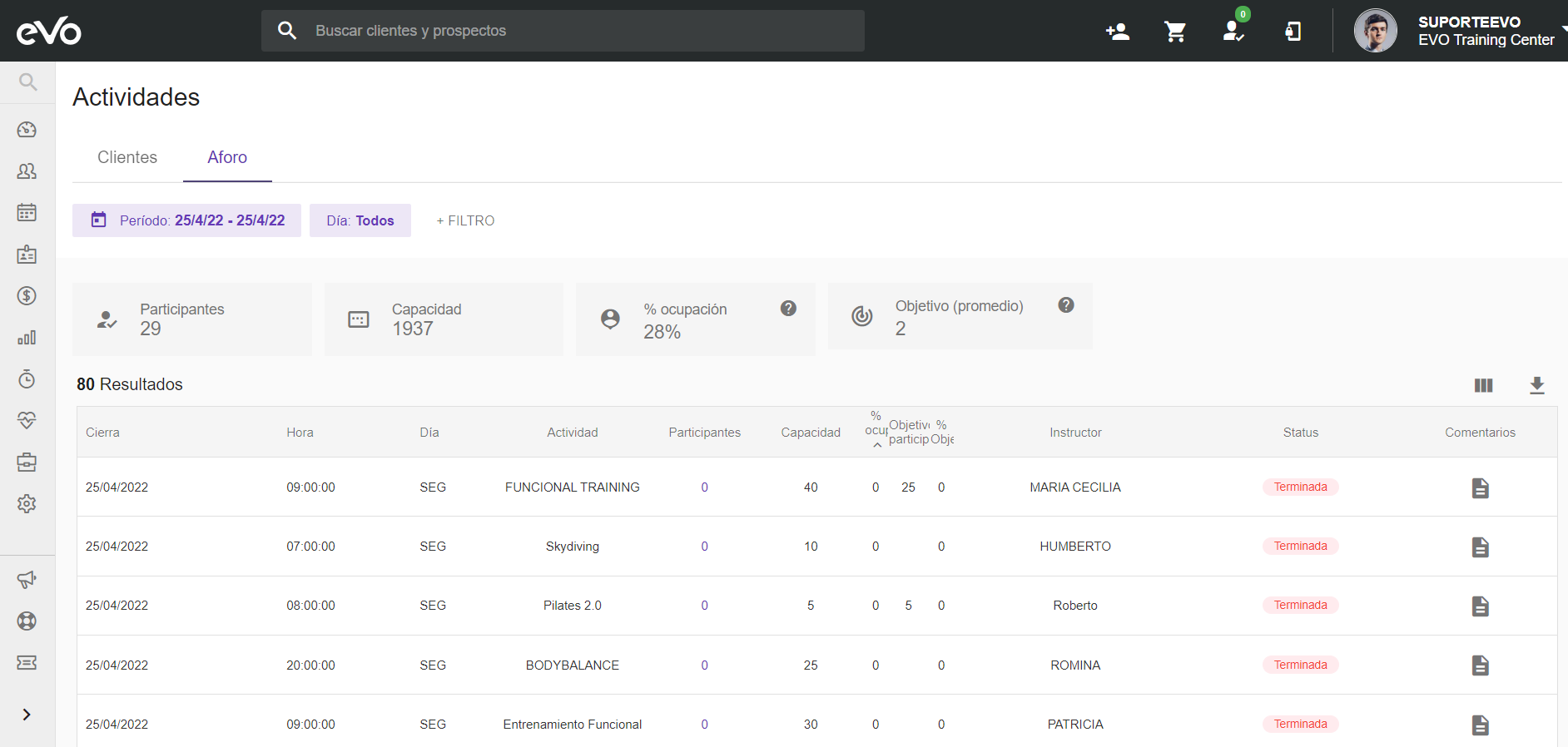
Task: Open the shopping cart icon
Action: point(1175,32)
